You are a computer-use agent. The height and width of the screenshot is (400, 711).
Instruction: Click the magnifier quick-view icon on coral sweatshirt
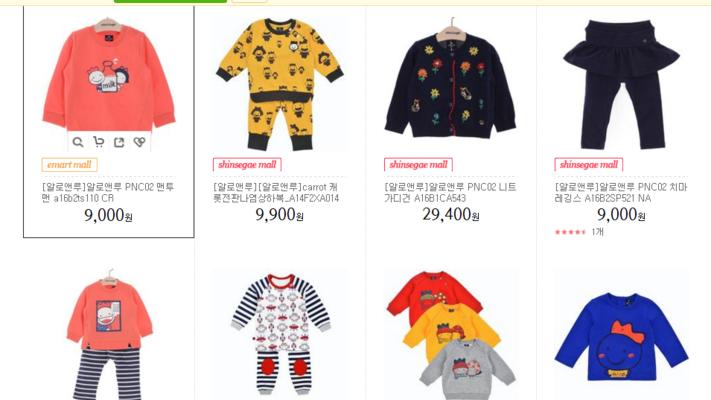tap(78, 142)
